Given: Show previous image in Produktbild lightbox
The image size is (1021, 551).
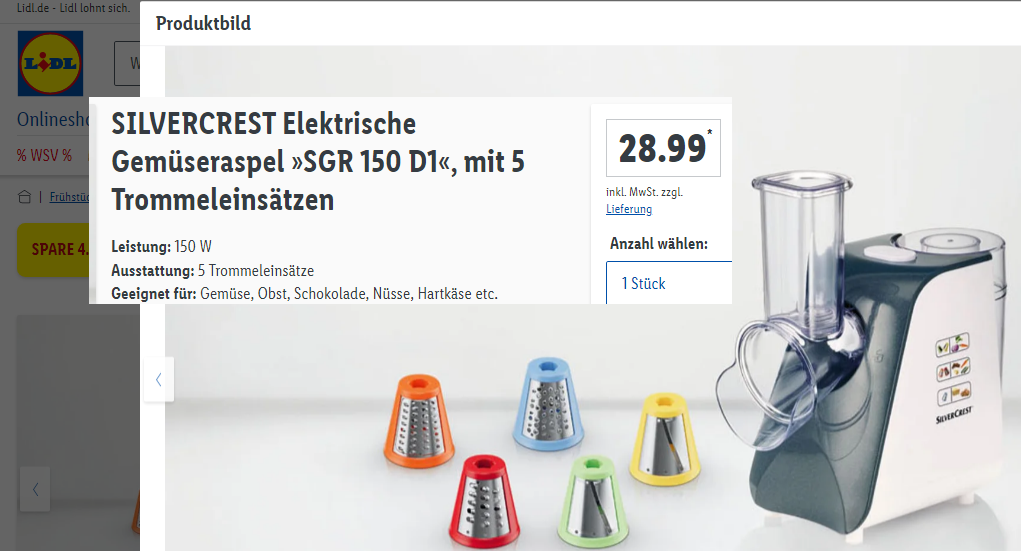Looking at the screenshot, I should coord(158,379).
